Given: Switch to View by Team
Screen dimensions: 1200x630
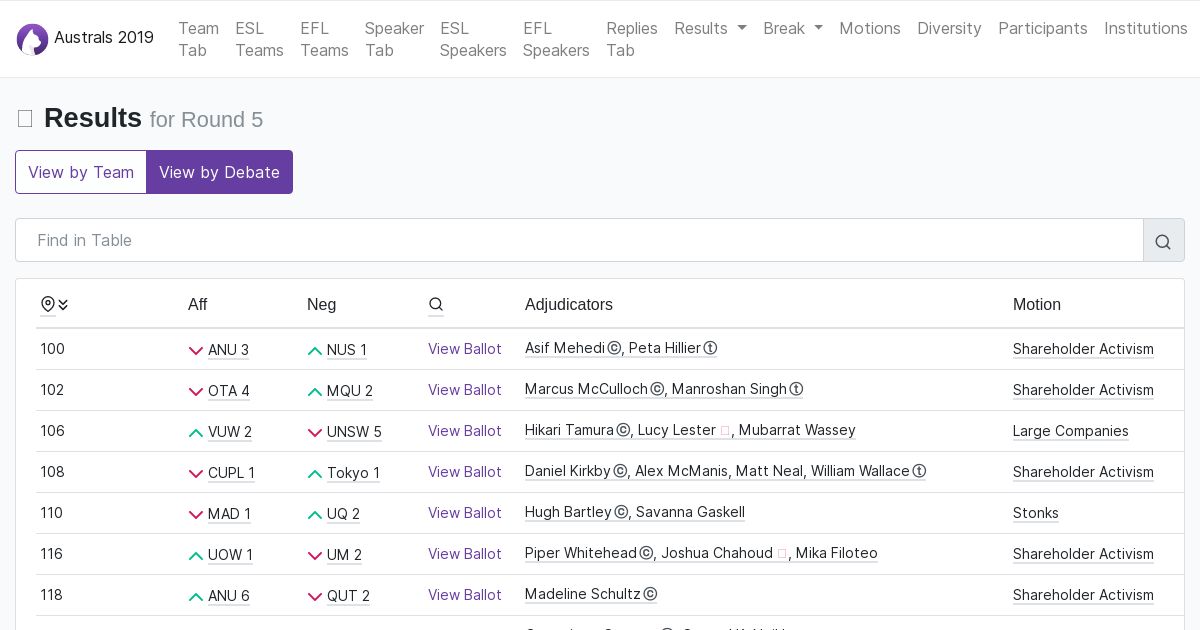Looking at the screenshot, I should pos(81,172).
